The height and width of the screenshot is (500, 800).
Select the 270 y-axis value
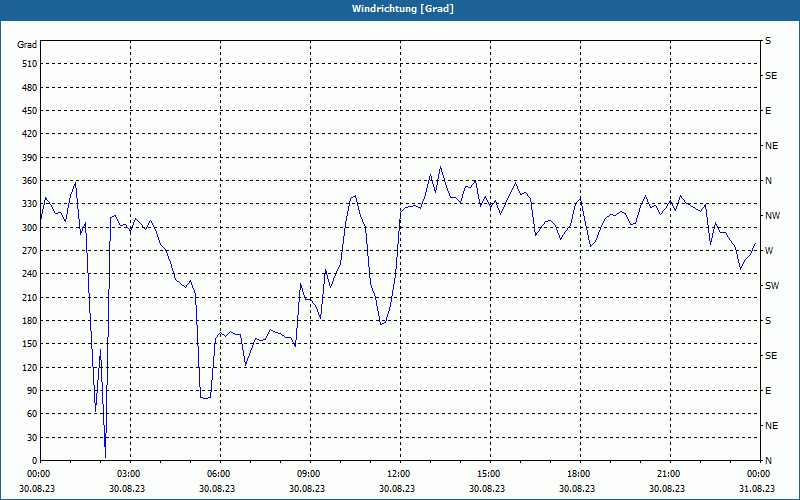[30, 251]
